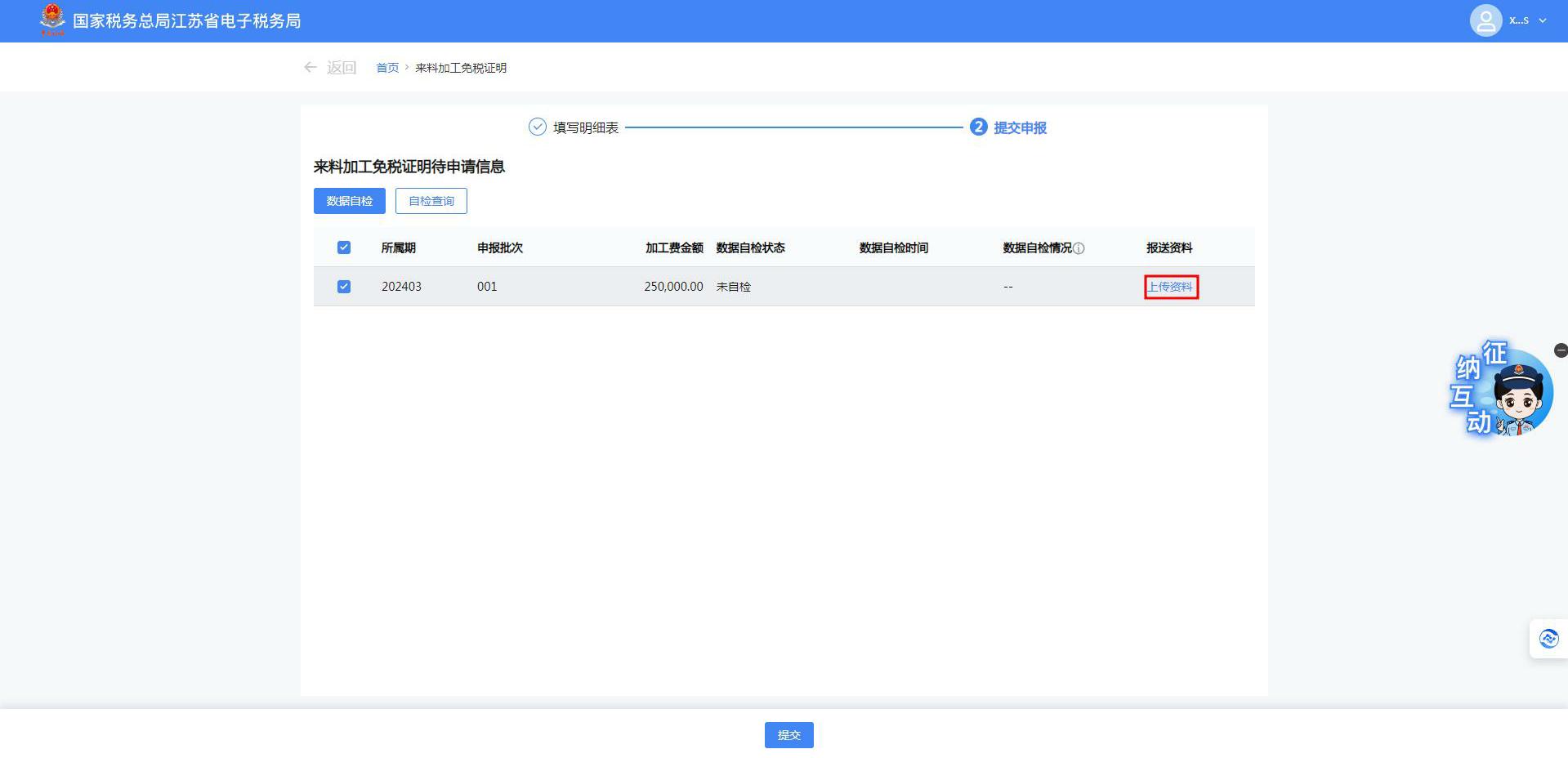Switch to 填写明细表 step
1568x758 pixels.
pos(586,127)
